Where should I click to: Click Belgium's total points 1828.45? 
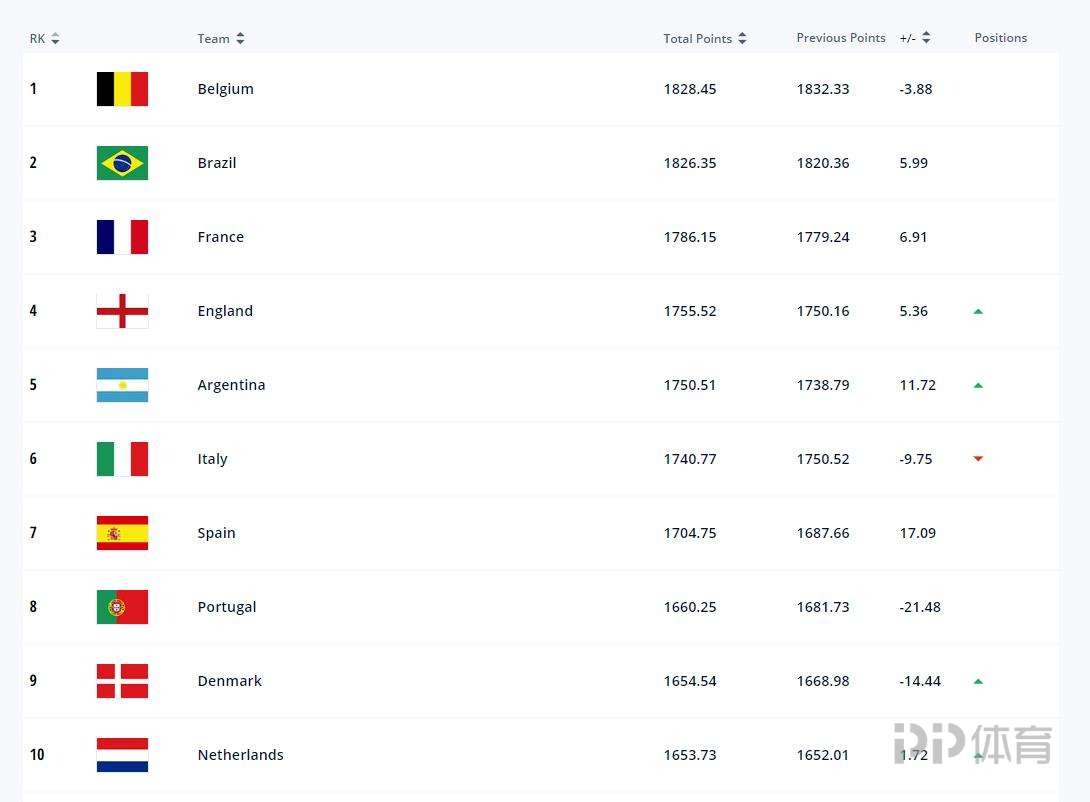tap(690, 89)
